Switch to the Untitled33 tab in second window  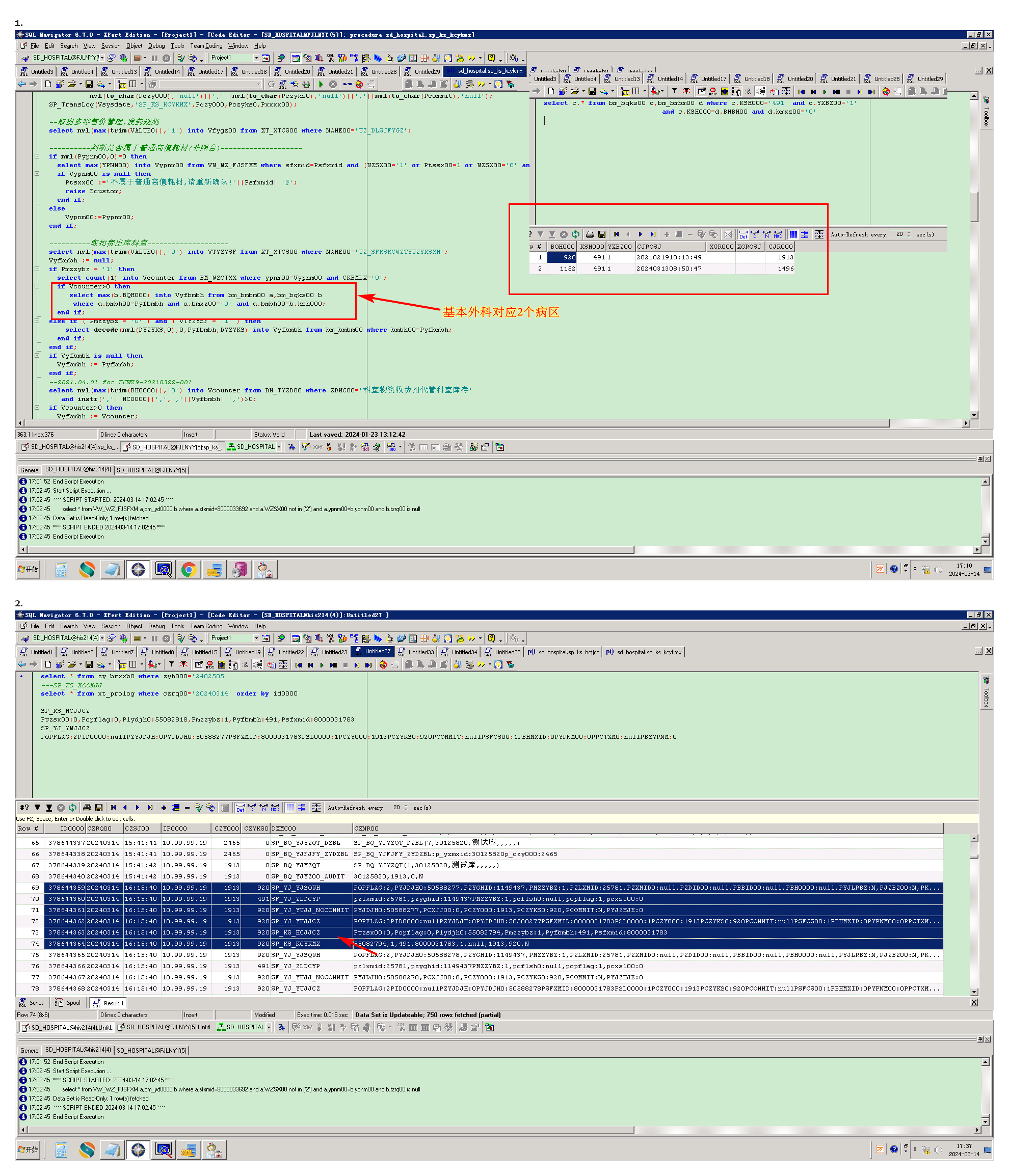(420, 652)
